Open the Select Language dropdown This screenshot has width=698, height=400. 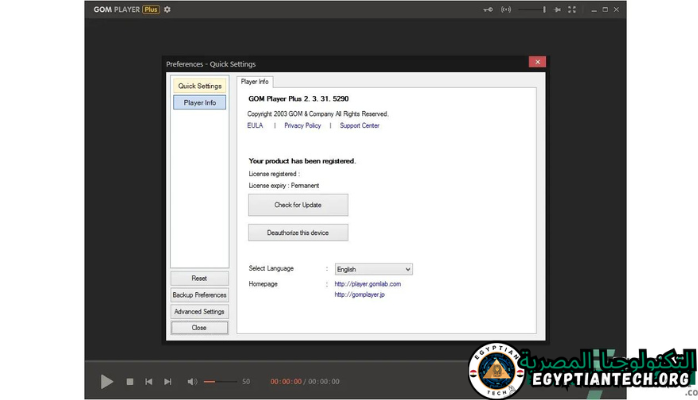(x=373, y=269)
